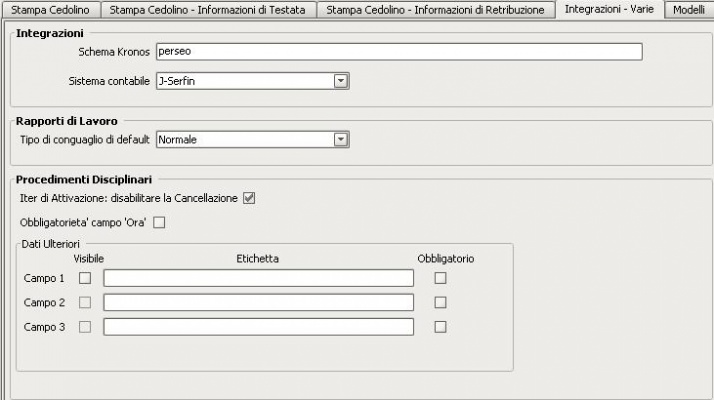Image resolution: width=714 pixels, height=400 pixels.
Task: Select the Campo 3 Etichetta text field
Action: coord(258,326)
